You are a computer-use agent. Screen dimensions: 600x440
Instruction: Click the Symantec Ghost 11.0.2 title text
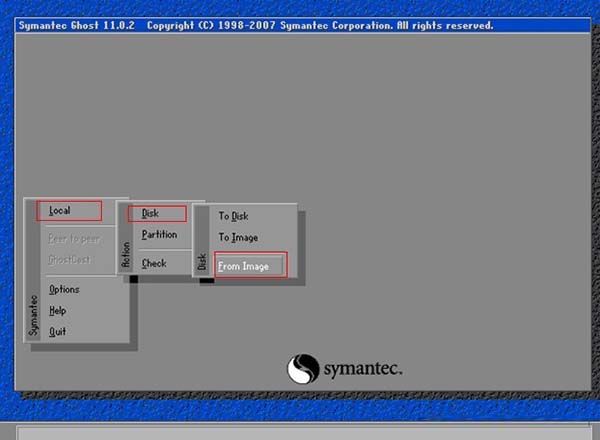pyautogui.click(x=77, y=26)
